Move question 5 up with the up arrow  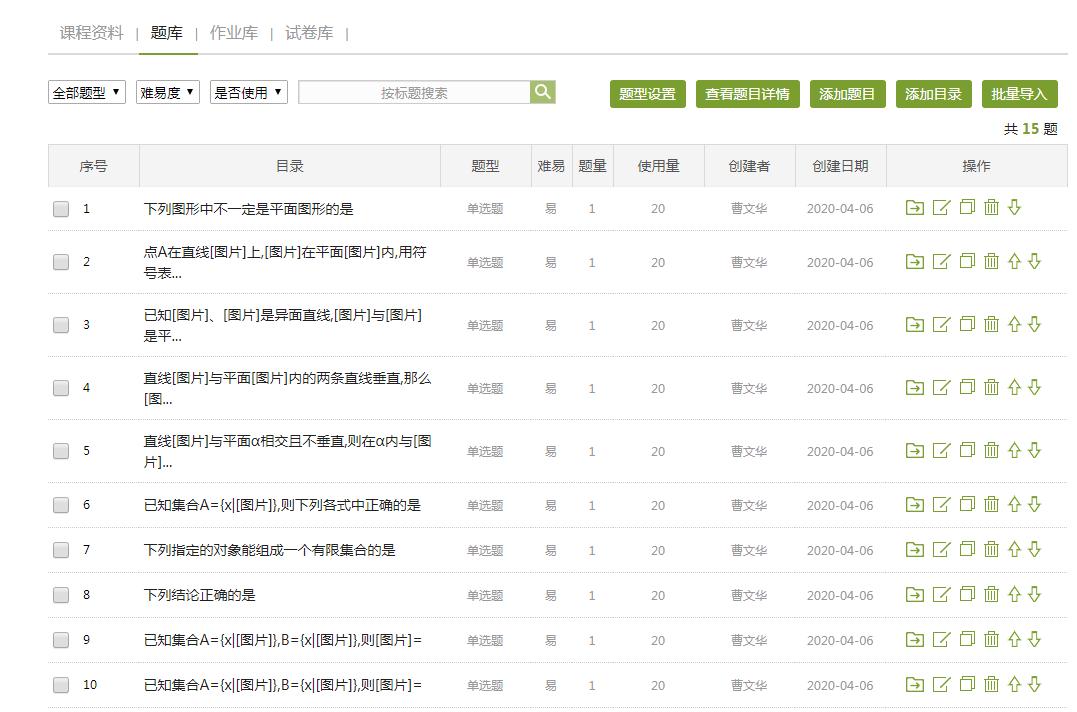point(1014,451)
